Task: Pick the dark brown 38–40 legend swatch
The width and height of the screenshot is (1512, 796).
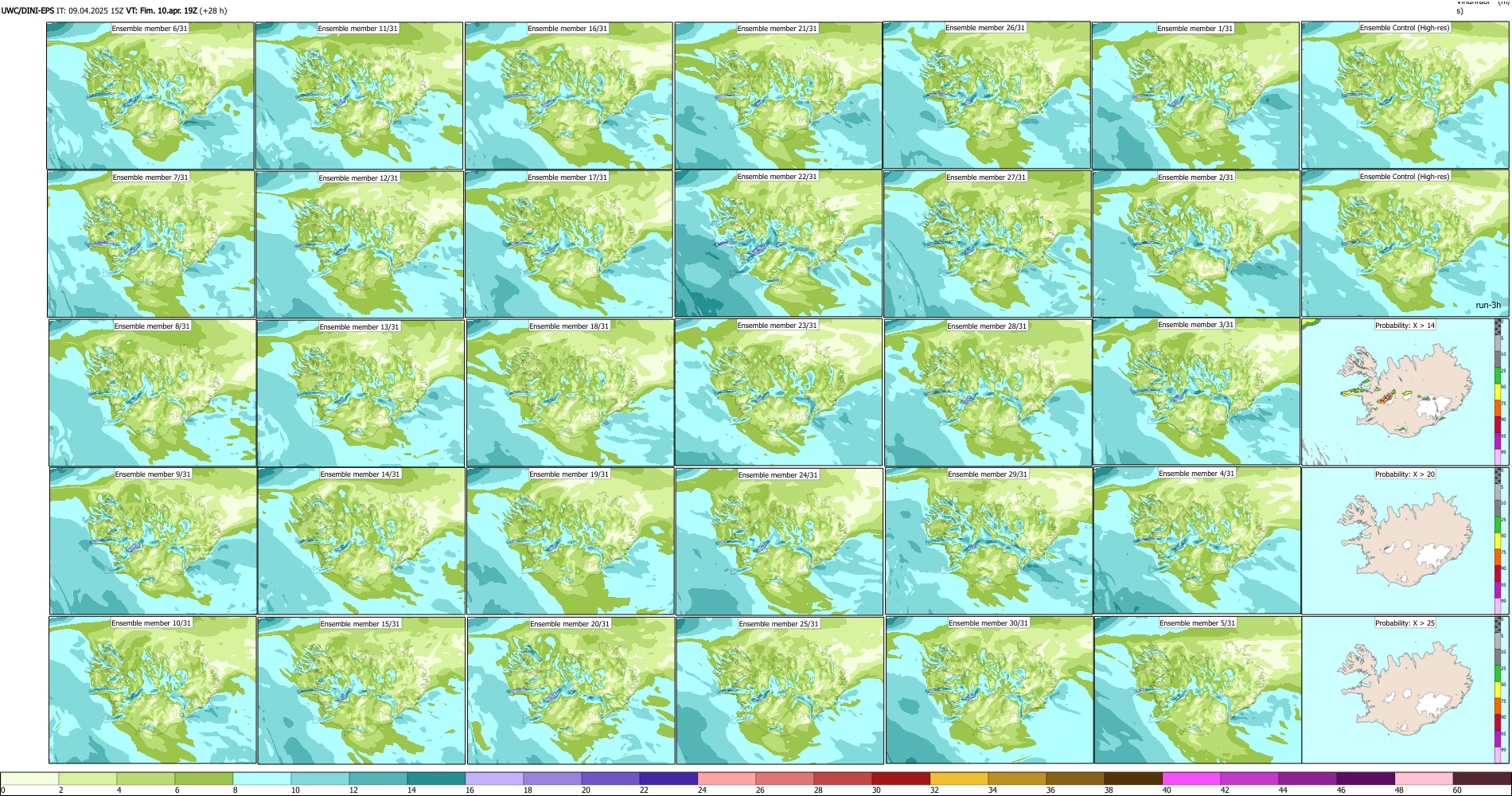Action: 1133,778
